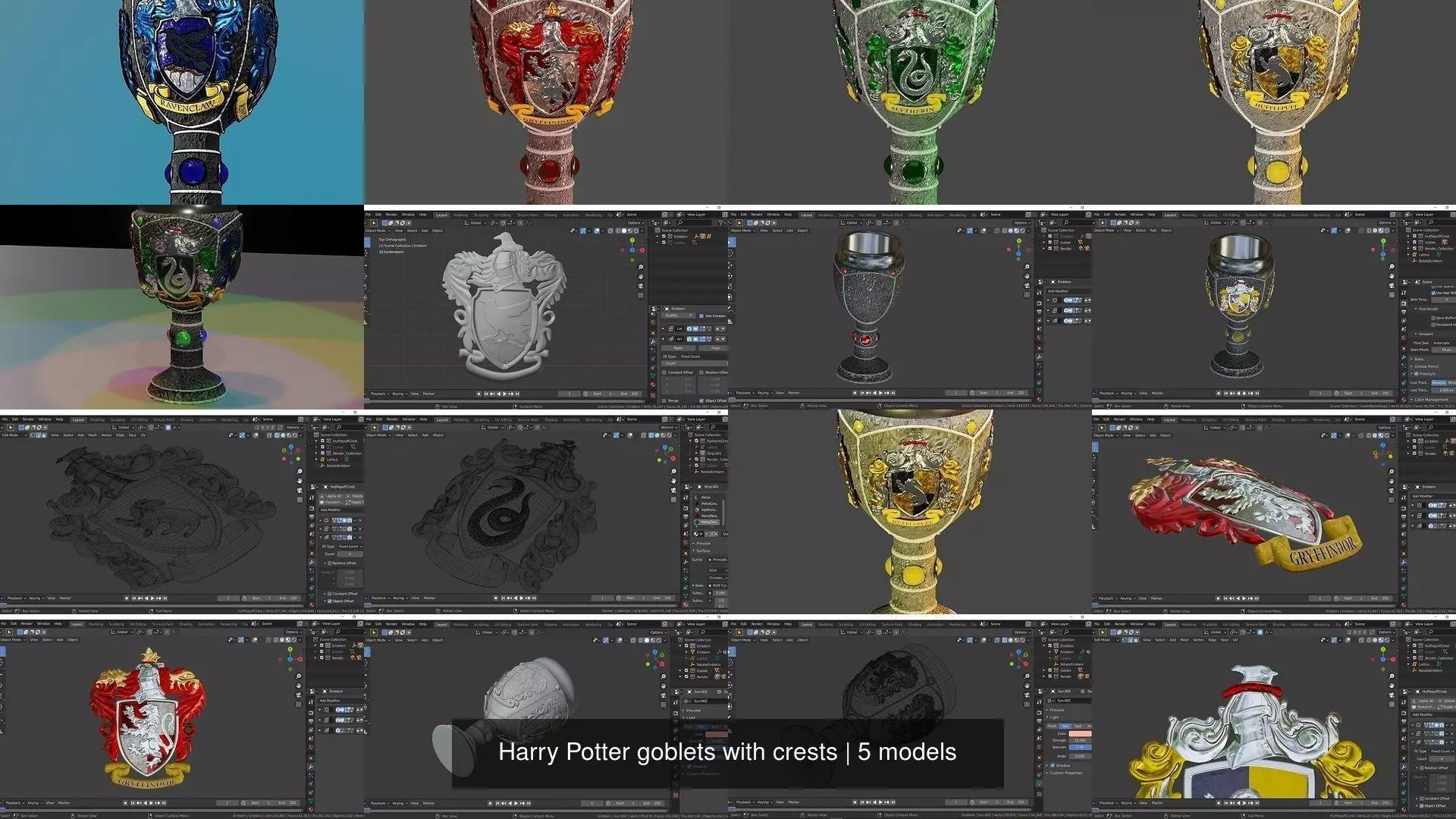
Task: Click the zoom icon in gray Ravenclaw emblem viewport
Action: pos(640,267)
